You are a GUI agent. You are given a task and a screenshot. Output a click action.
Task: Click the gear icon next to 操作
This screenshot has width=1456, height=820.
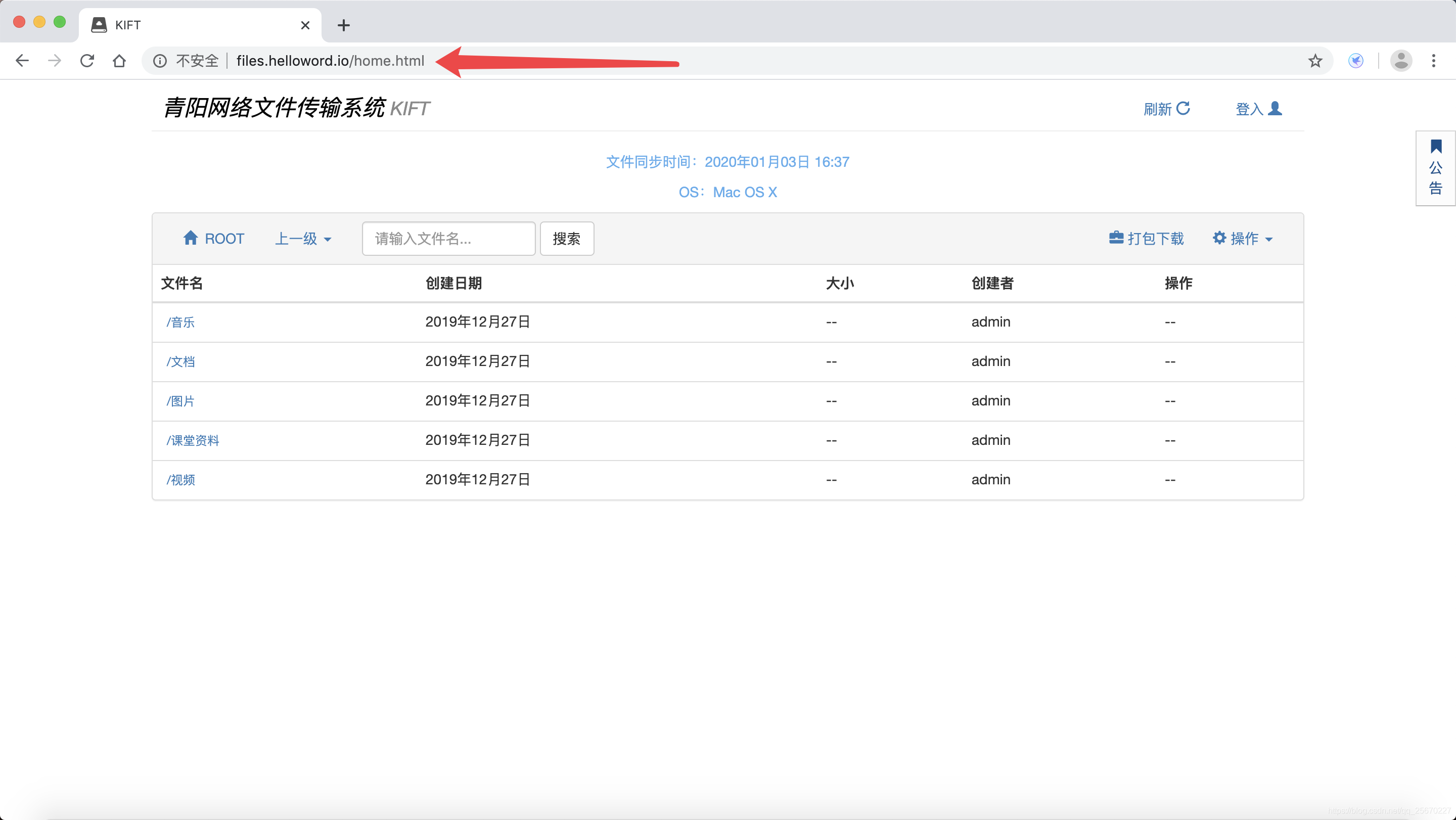point(1219,238)
